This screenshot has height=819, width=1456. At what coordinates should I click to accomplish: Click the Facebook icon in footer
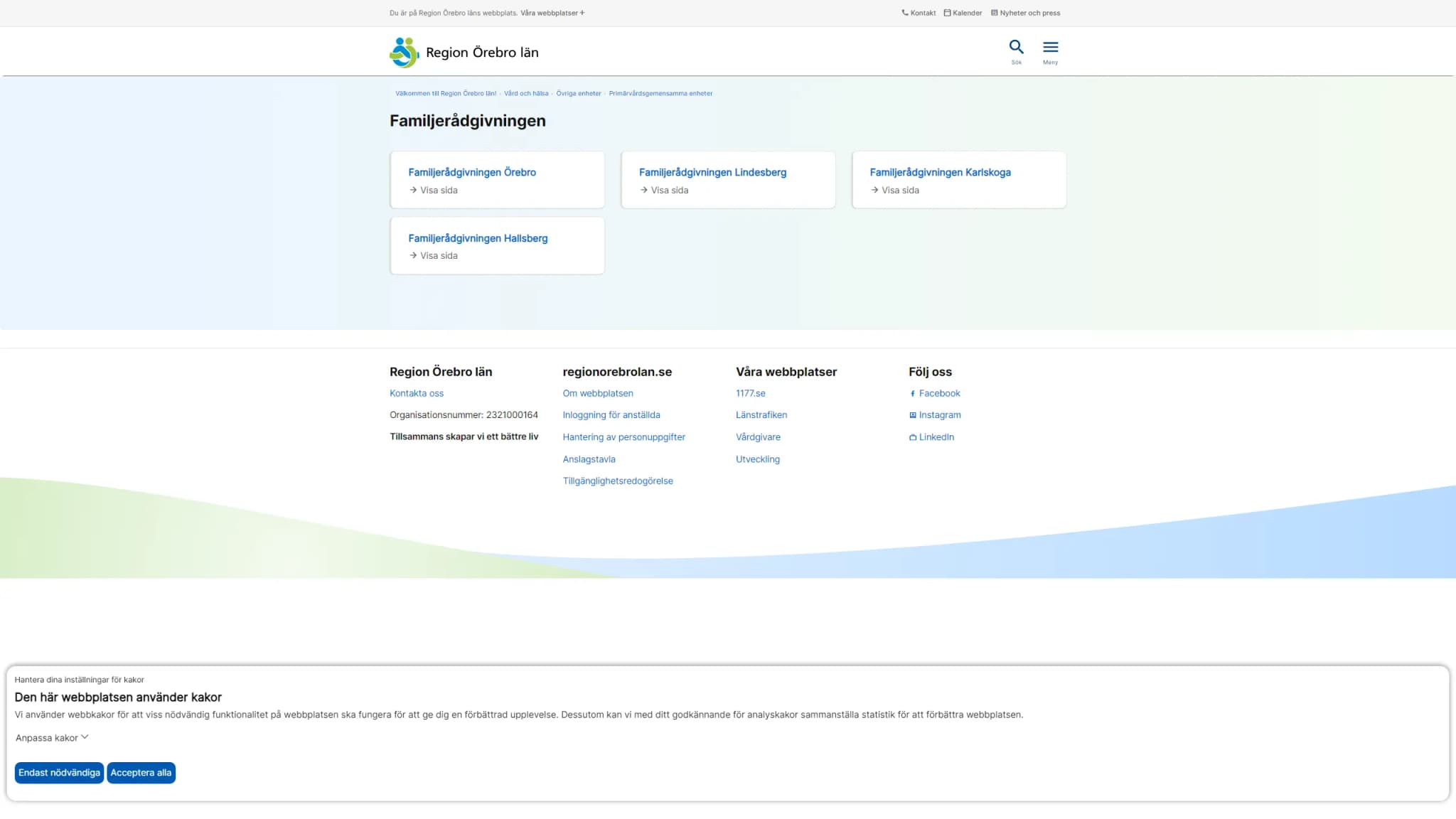[x=912, y=393]
